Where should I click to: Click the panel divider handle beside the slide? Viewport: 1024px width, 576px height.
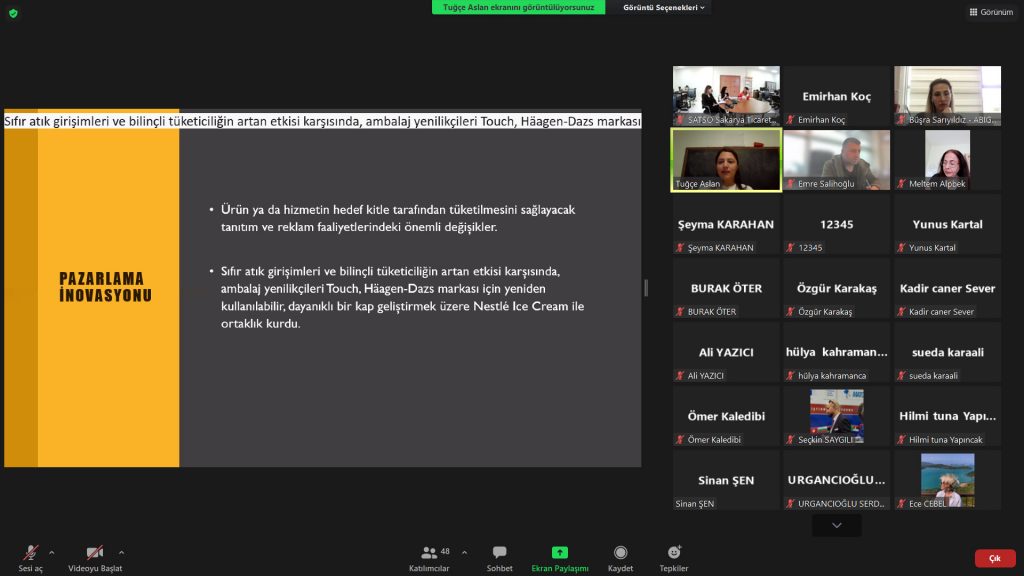click(646, 288)
